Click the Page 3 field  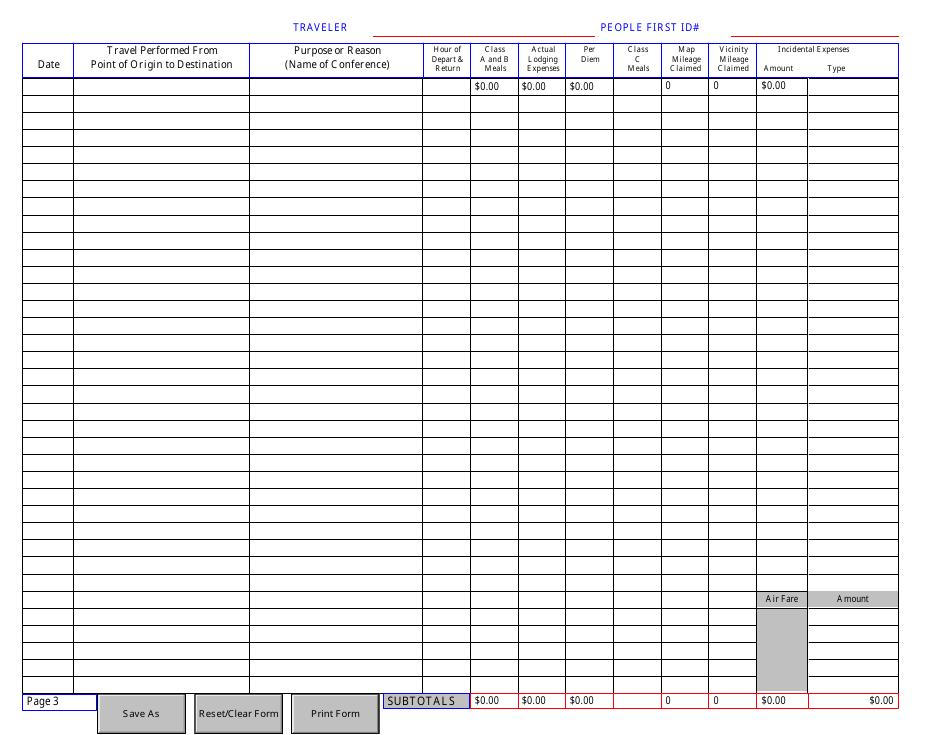(59, 702)
